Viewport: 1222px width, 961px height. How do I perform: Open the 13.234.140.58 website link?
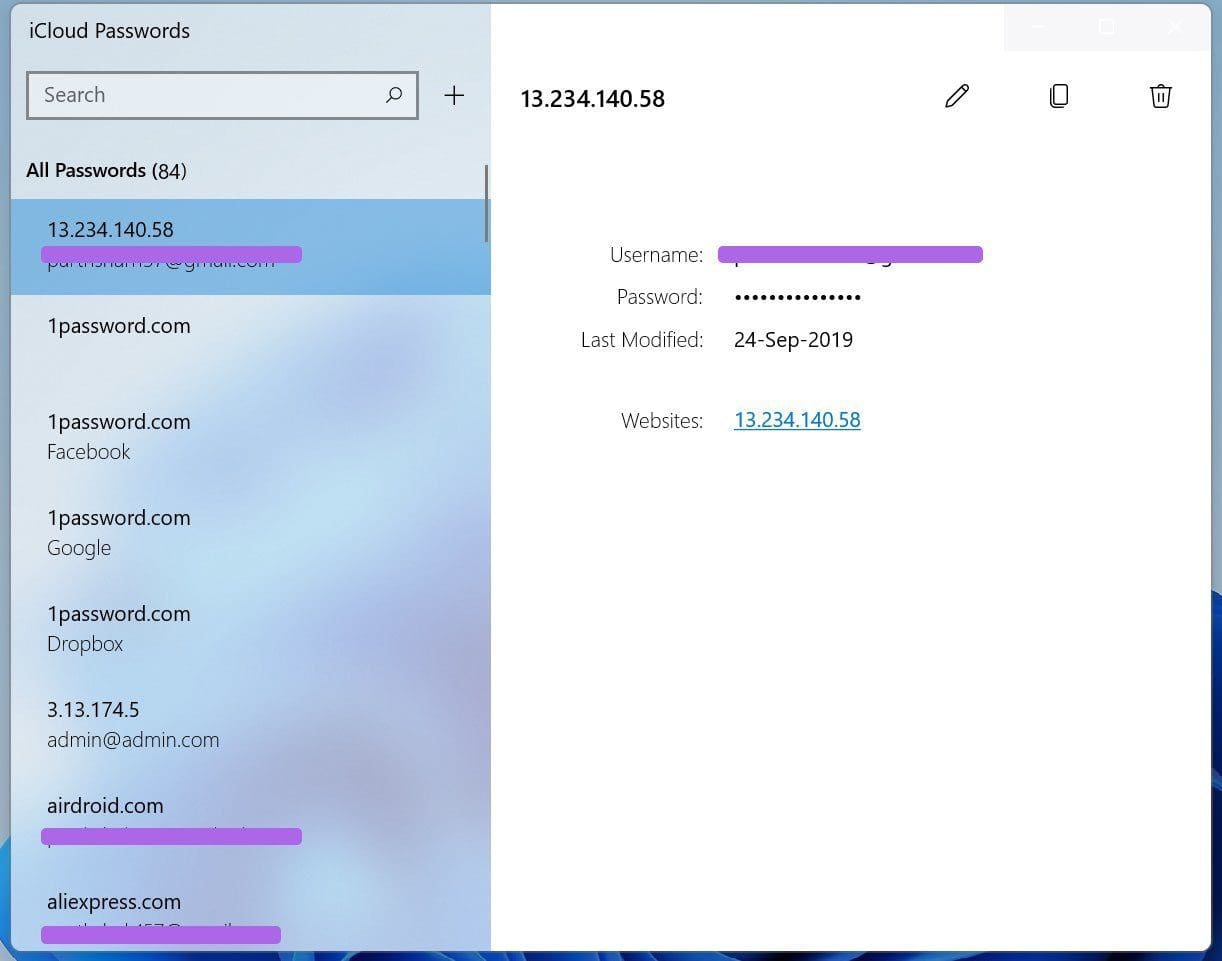click(x=797, y=420)
